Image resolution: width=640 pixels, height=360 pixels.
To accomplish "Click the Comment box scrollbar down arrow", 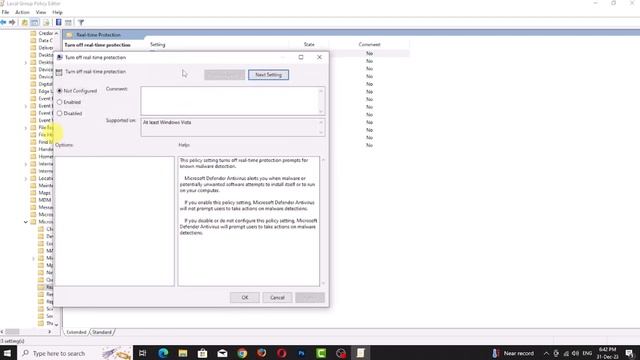I will (321, 111).
